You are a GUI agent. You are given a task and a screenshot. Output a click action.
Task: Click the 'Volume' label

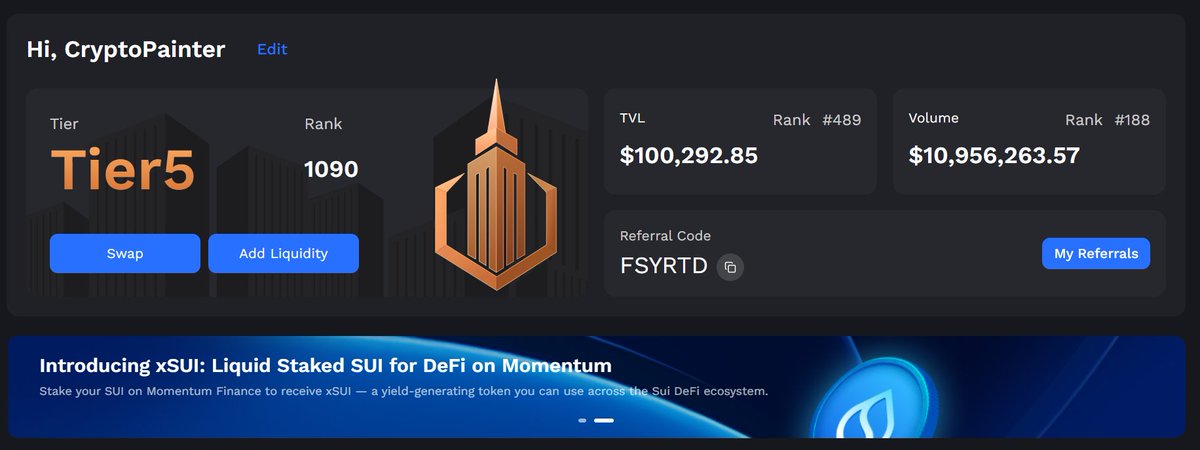(934, 118)
